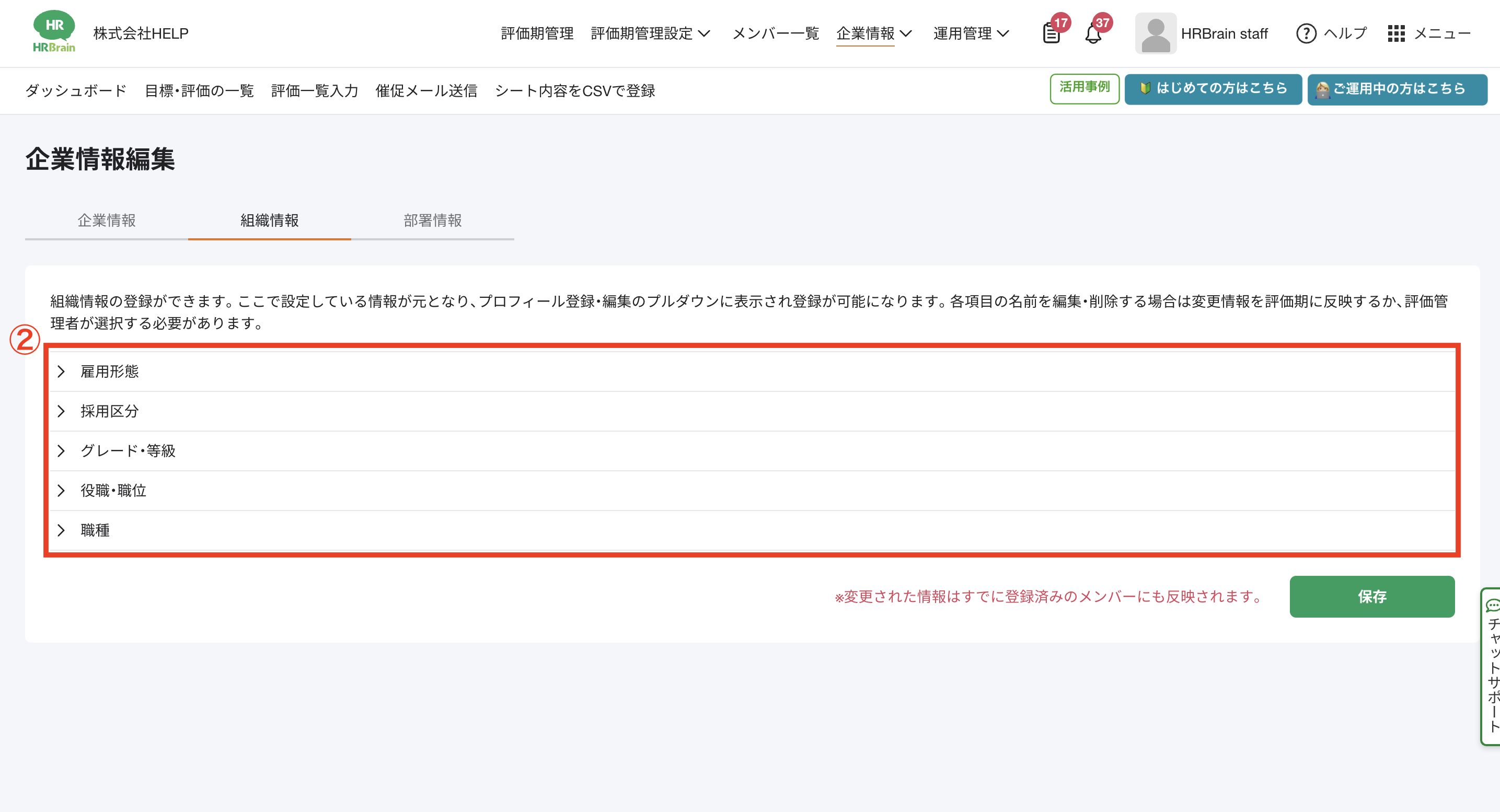Image resolution: width=1500 pixels, height=812 pixels.
Task: Open the chat support side tab
Action: (1492, 667)
